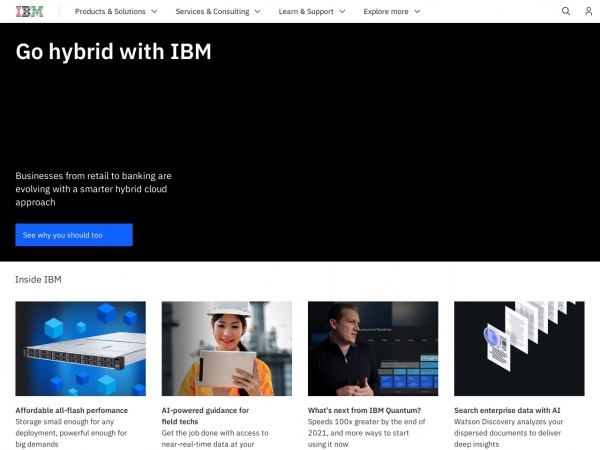Open Learn & Support menu
Viewport: 600px width, 450px height.
[x=312, y=11]
